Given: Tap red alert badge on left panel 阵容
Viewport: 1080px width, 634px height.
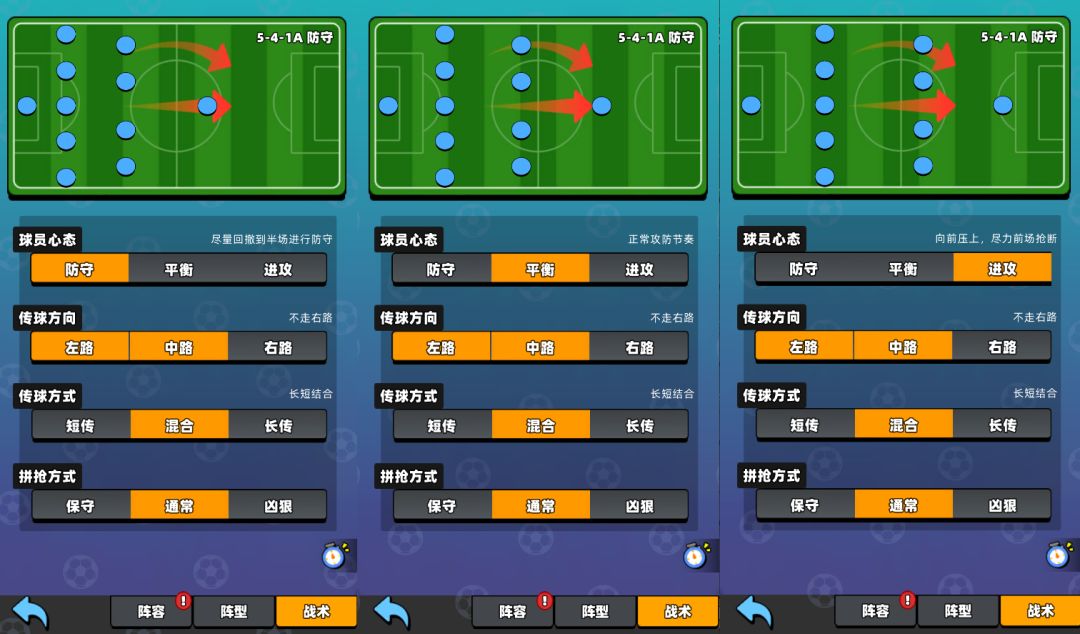Looking at the screenshot, I should pyautogui.click(x=183, y=600).
